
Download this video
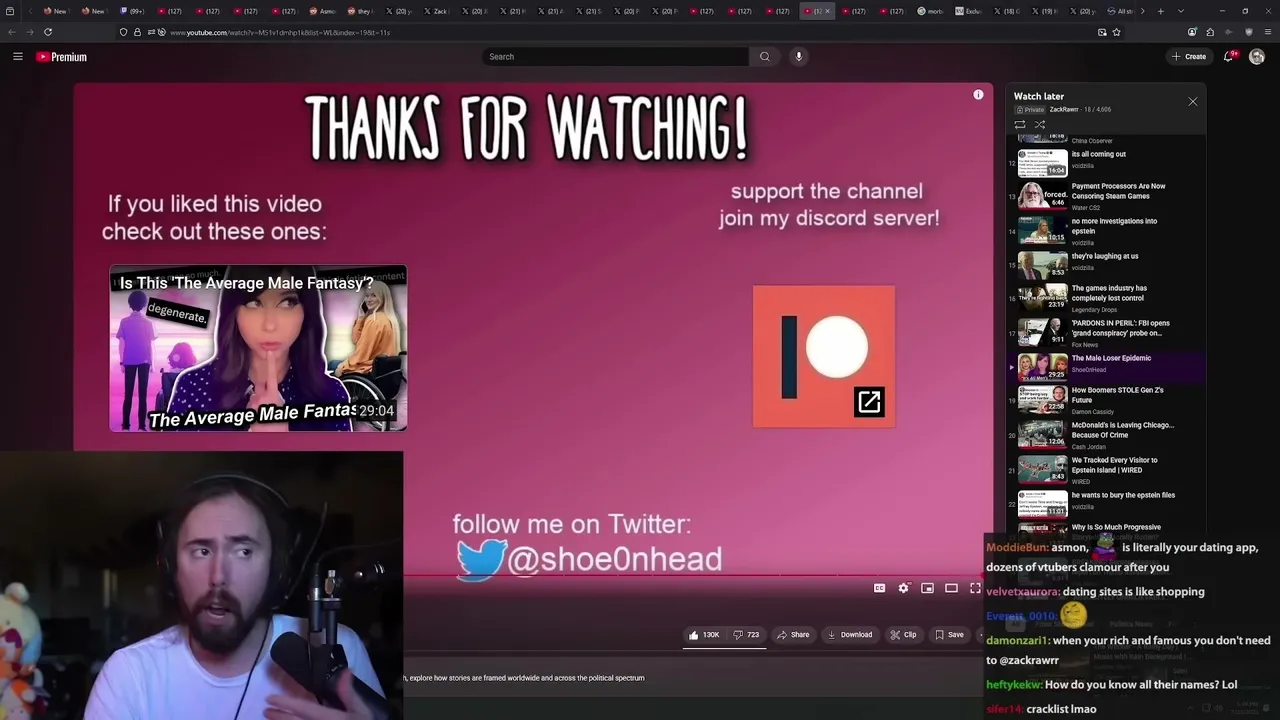[850, 635]
